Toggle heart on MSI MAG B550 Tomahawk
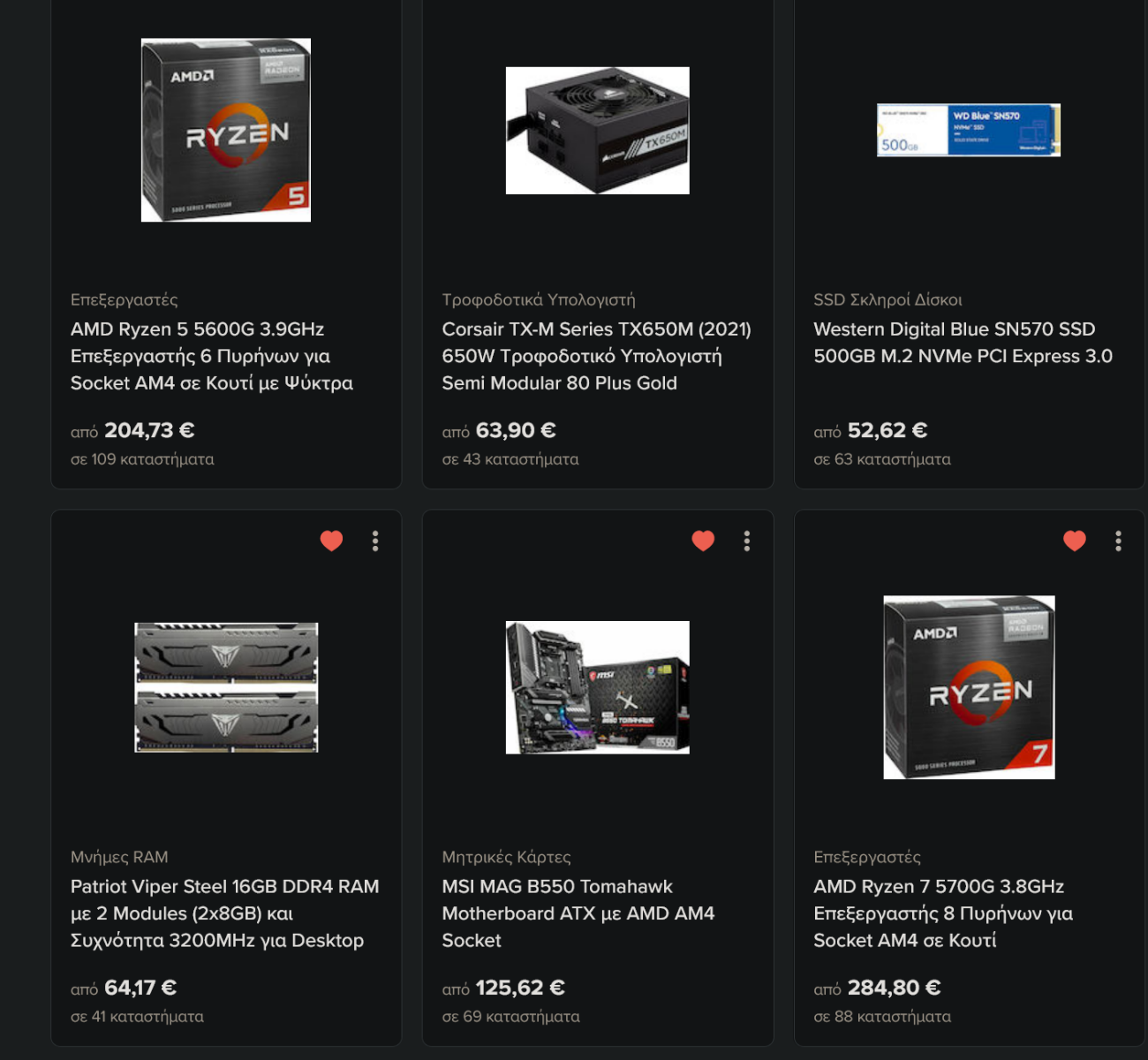 (703, 541)
